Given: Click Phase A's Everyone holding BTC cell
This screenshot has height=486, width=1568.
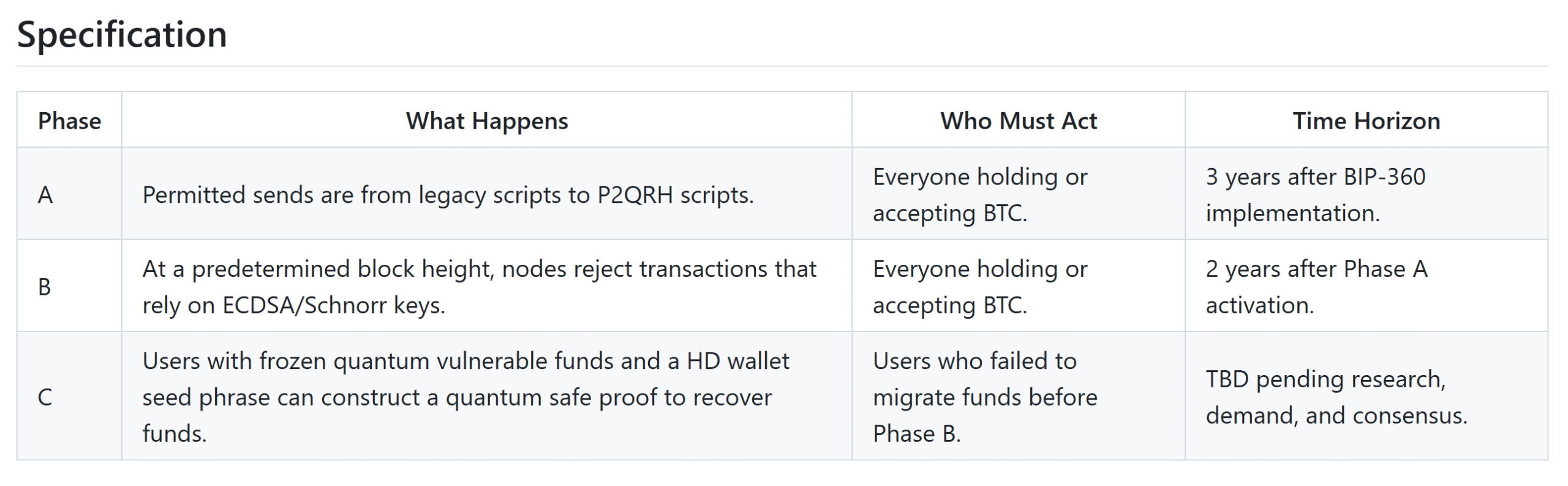Looking at the screenshot, I should point(980,195).
